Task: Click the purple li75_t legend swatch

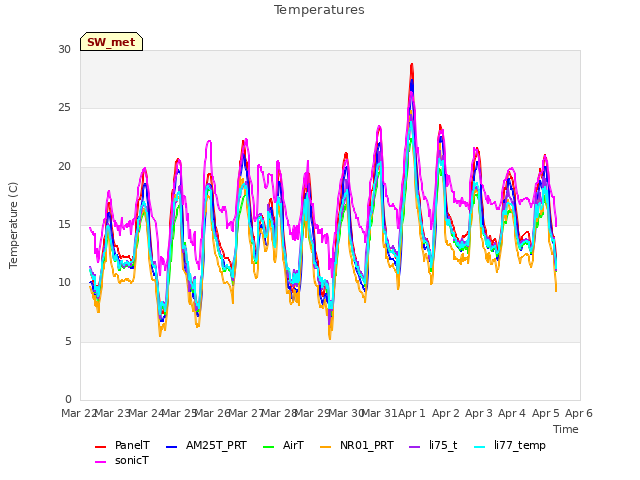Action: coord(415,447)
